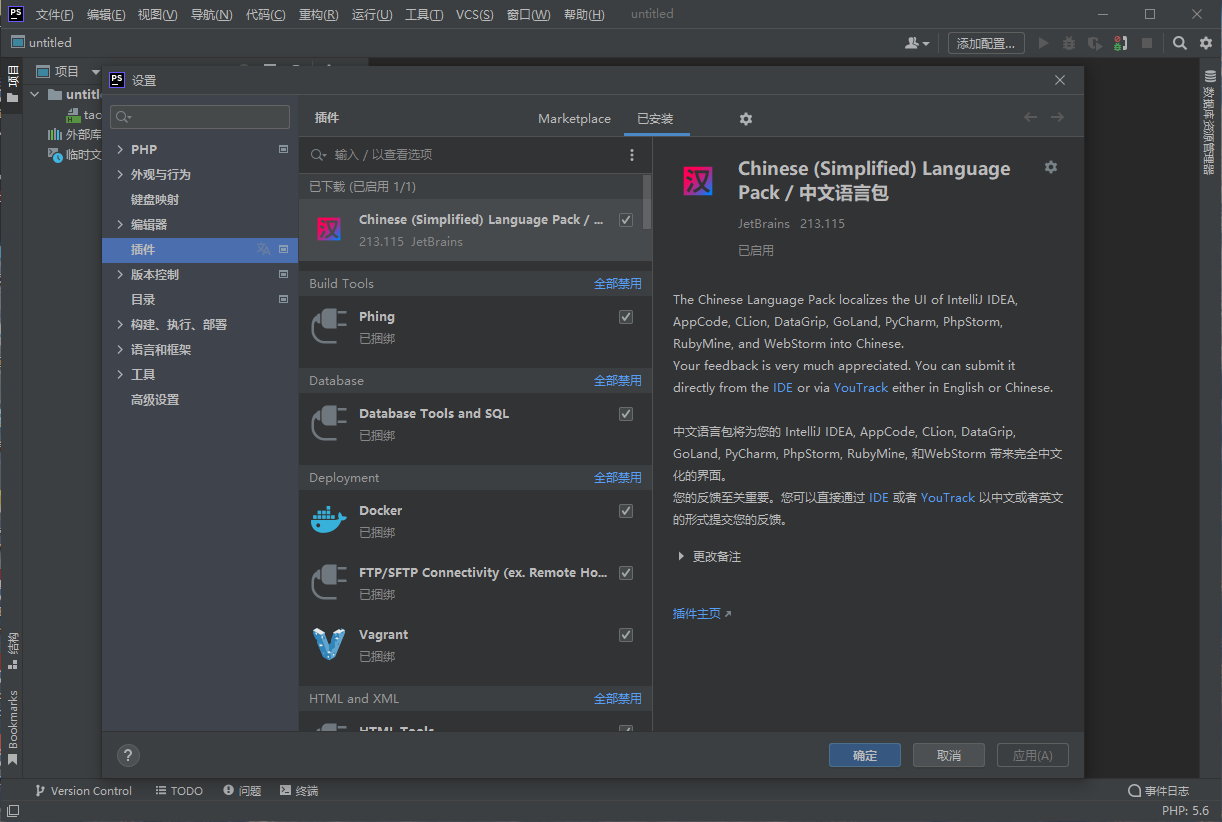The width and height of the screenshot is (1222, 822).
Task: Click the language translate icon on the 插件 row
Action: (x=264, y=249)
